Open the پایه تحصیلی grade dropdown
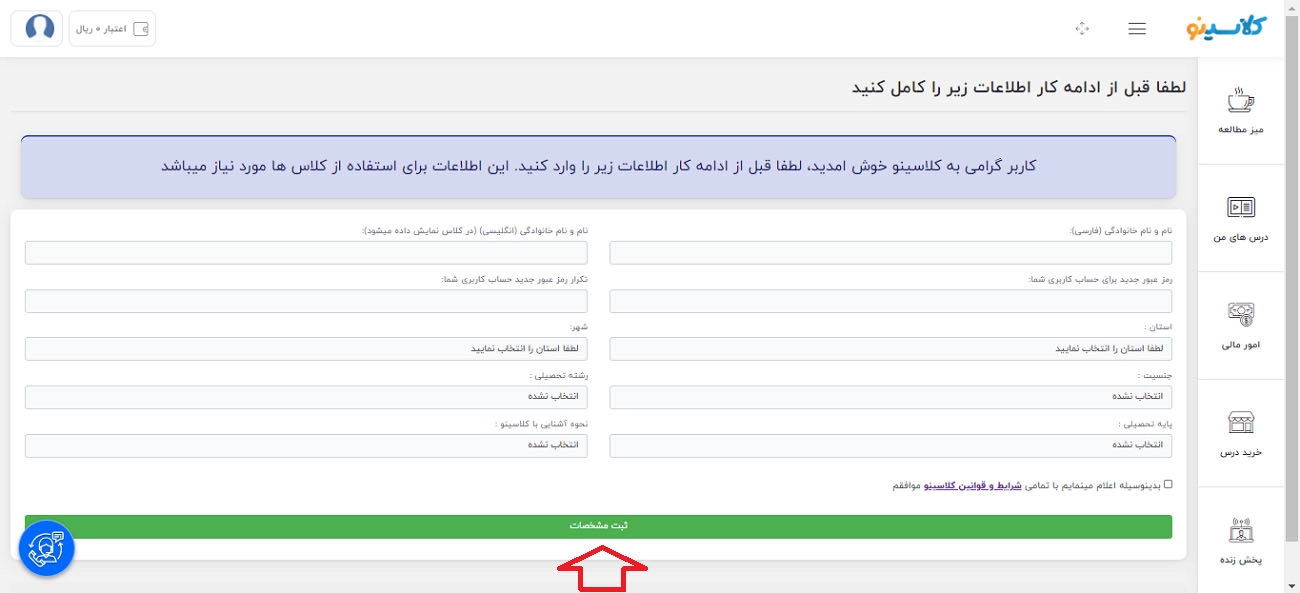 coord(890,445)
